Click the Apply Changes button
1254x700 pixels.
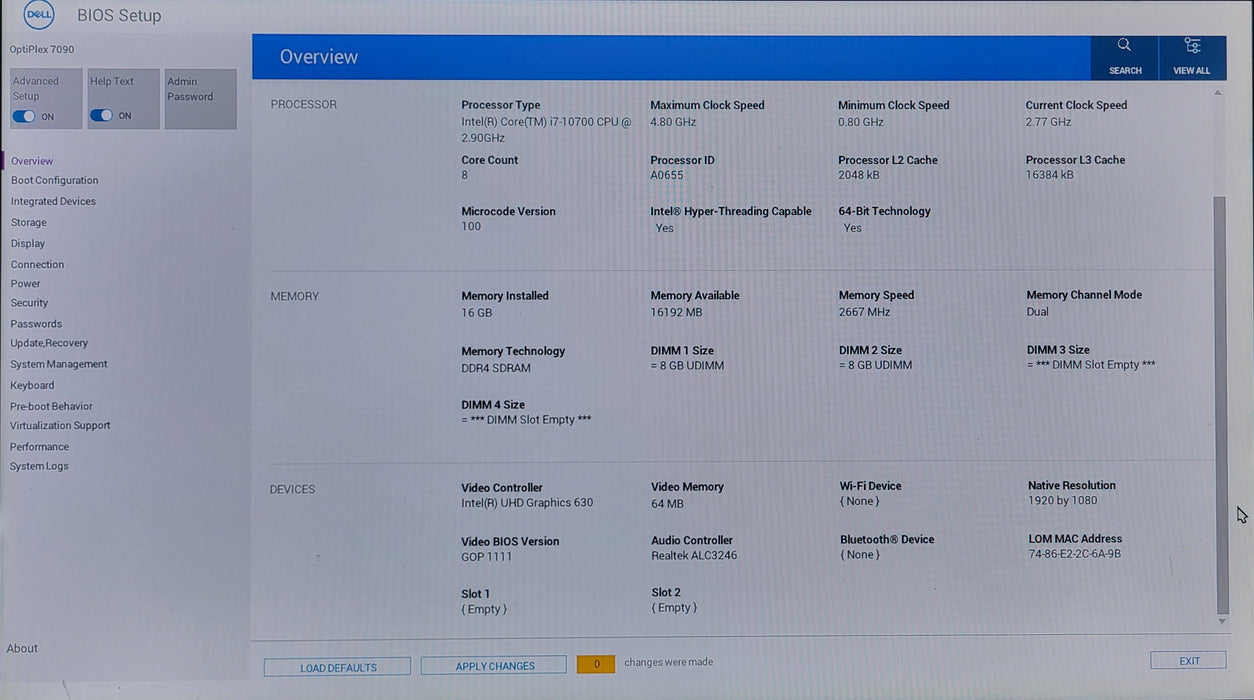[495, 666]
